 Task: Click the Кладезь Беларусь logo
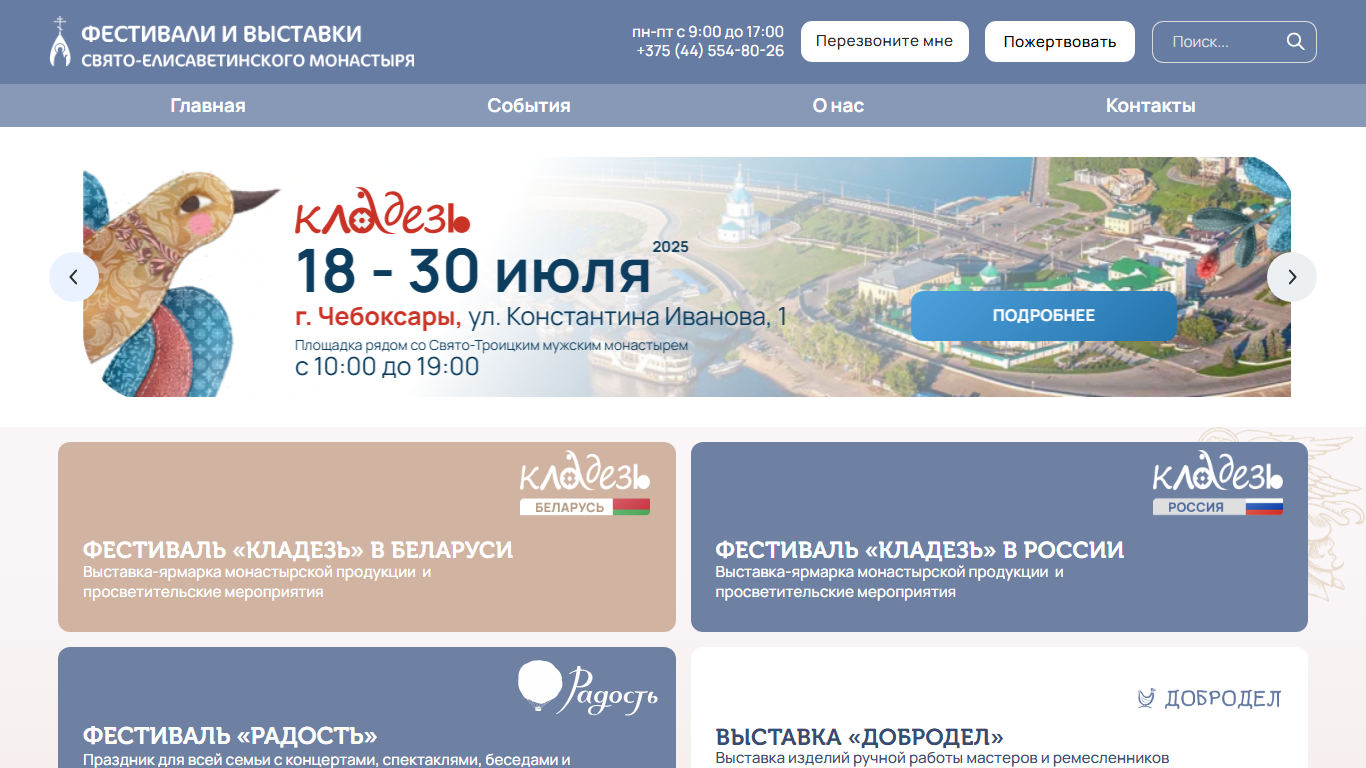585,483
